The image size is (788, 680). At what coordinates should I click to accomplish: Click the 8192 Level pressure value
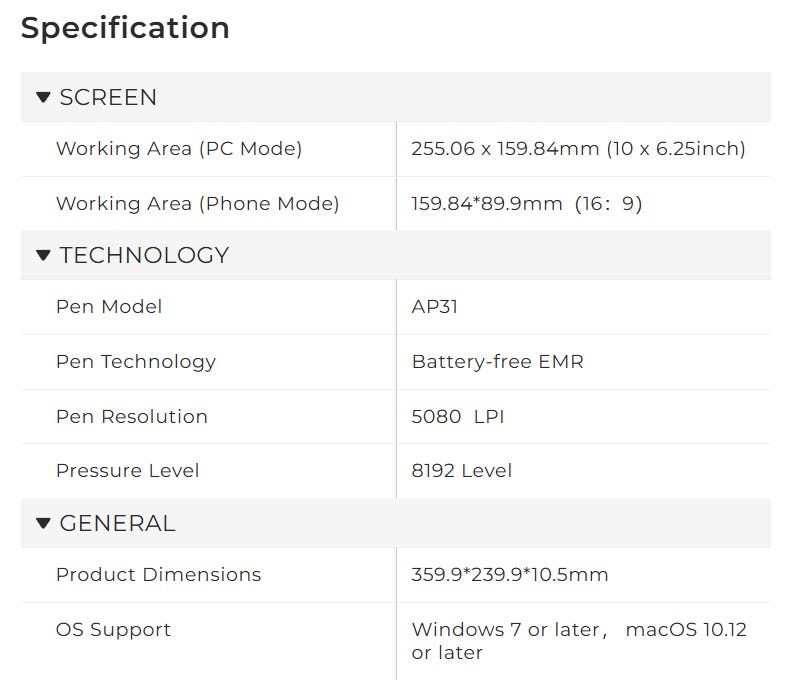461,470
